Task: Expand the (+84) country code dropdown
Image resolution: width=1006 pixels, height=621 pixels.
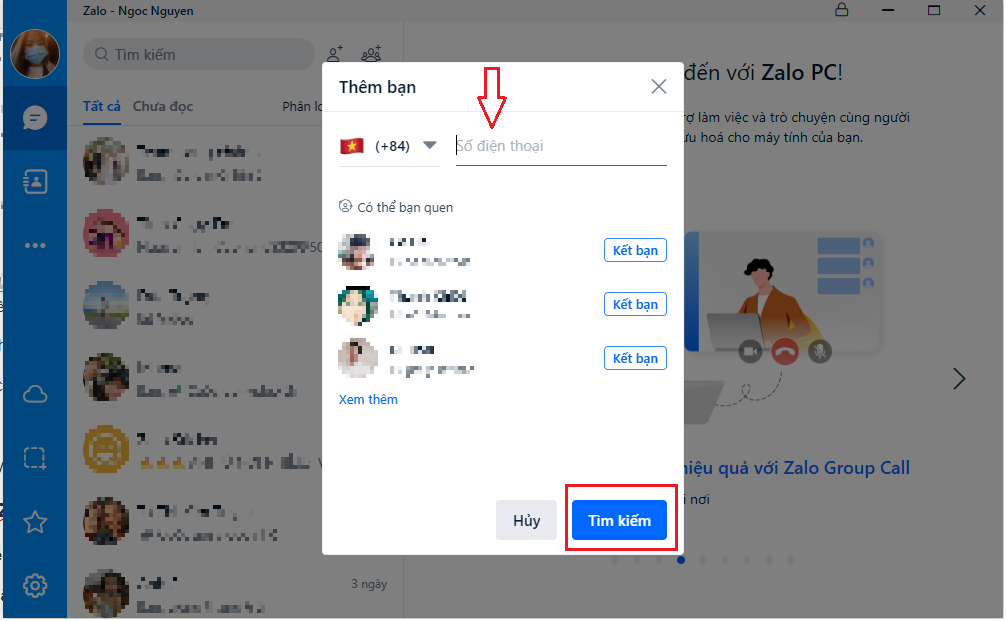Action: coord(389,146)
